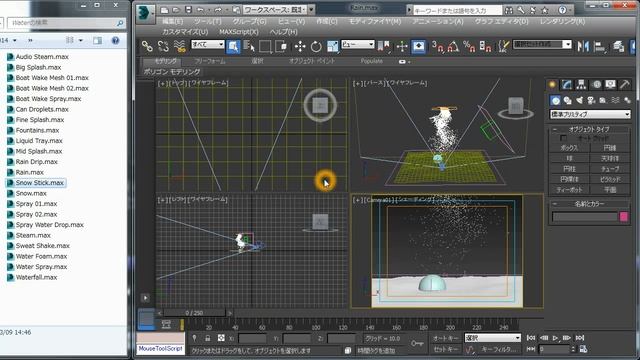Select the Cameras category icon
The width and height of the screenshot is (640, 360).
[591, 100]
